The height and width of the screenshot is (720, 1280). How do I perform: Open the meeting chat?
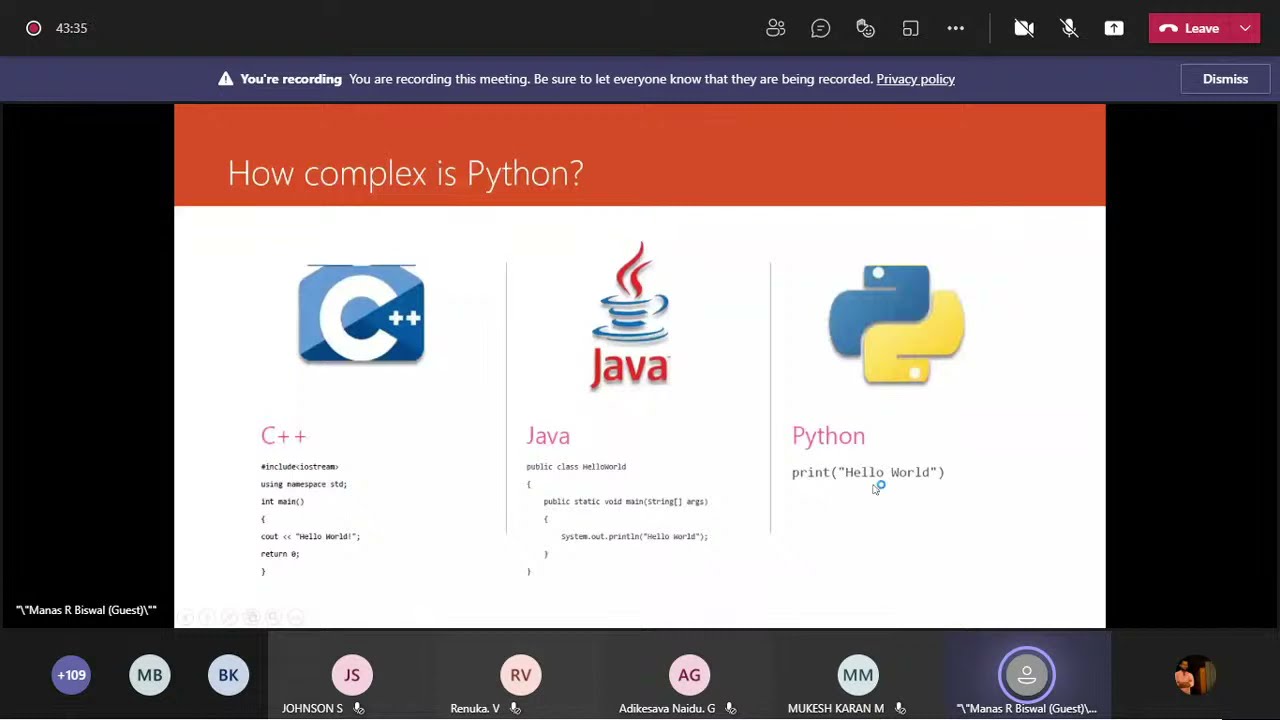(x=821, y=28)
